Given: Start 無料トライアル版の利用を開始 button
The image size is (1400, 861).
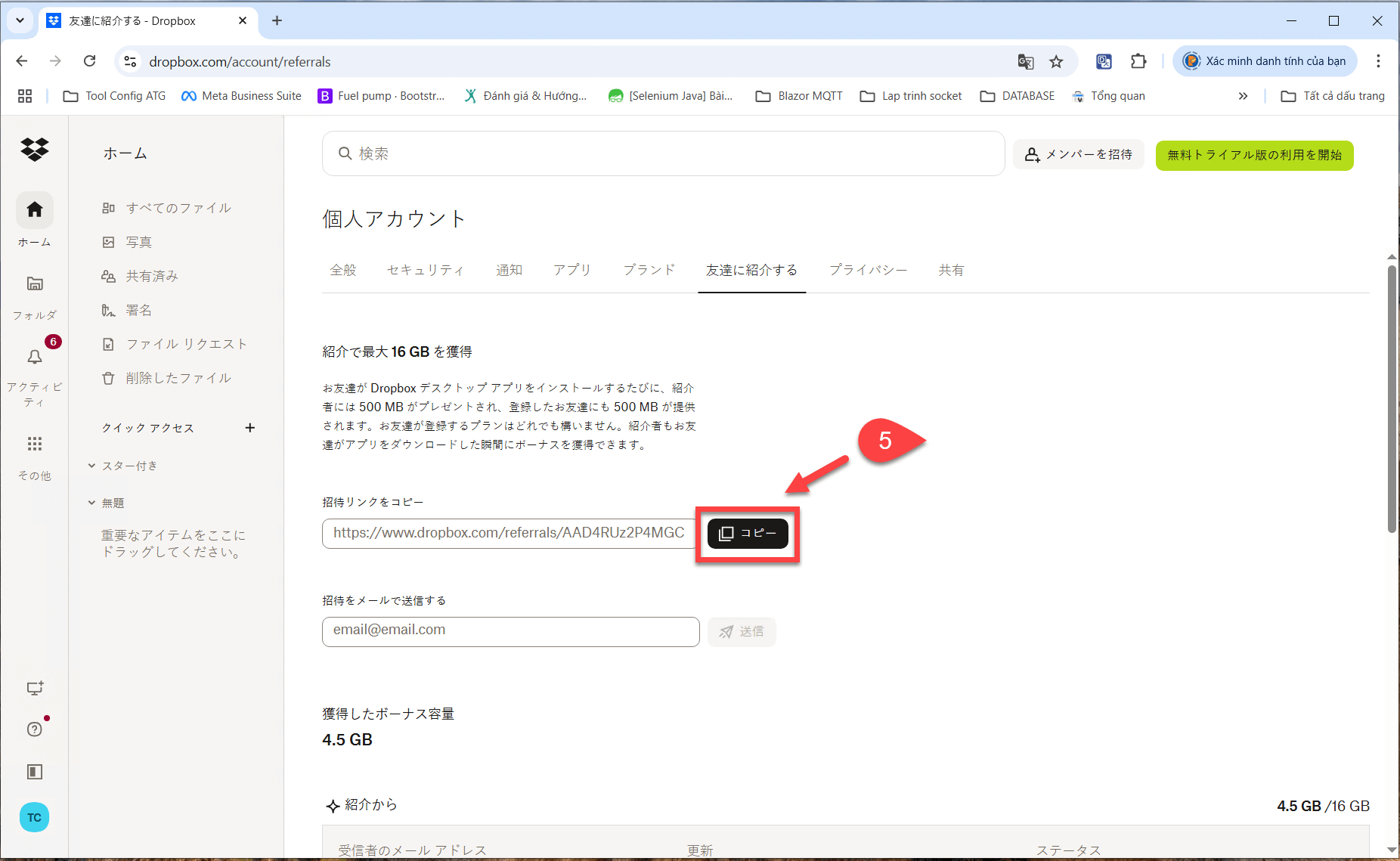Looking at the screenshot, I should click(1255, 155).
